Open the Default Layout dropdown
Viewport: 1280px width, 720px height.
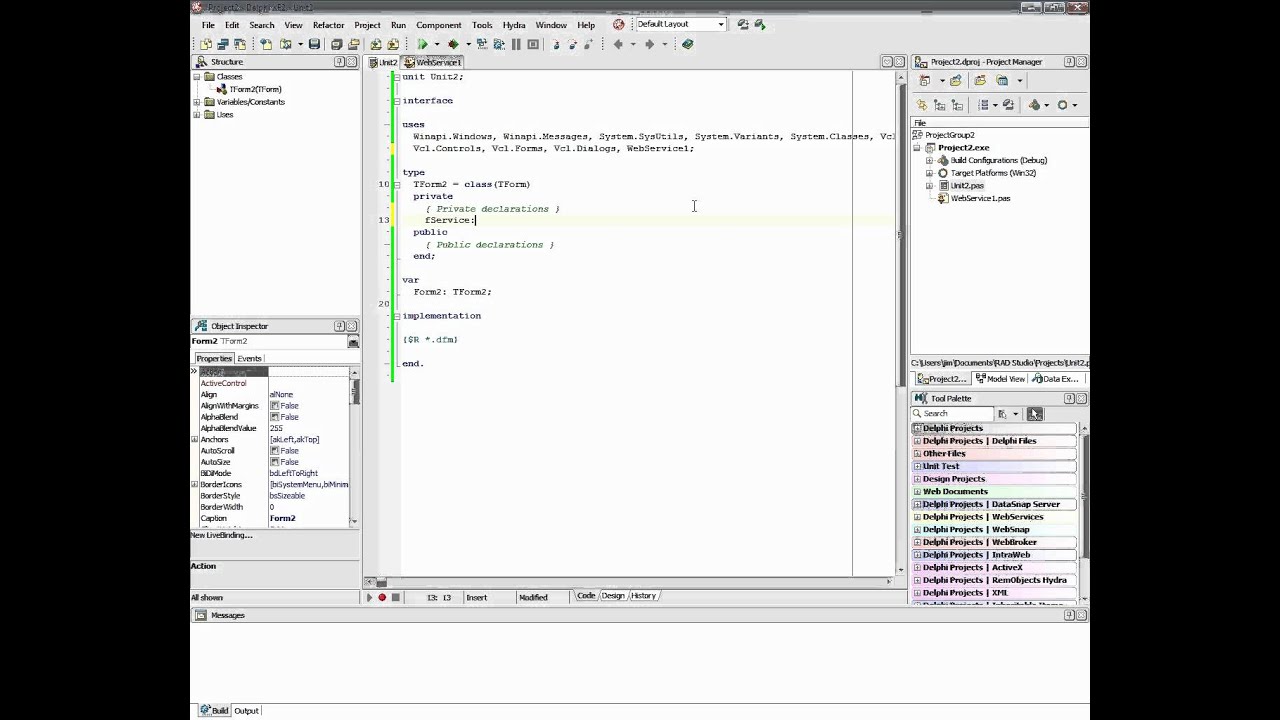point(721,24)
